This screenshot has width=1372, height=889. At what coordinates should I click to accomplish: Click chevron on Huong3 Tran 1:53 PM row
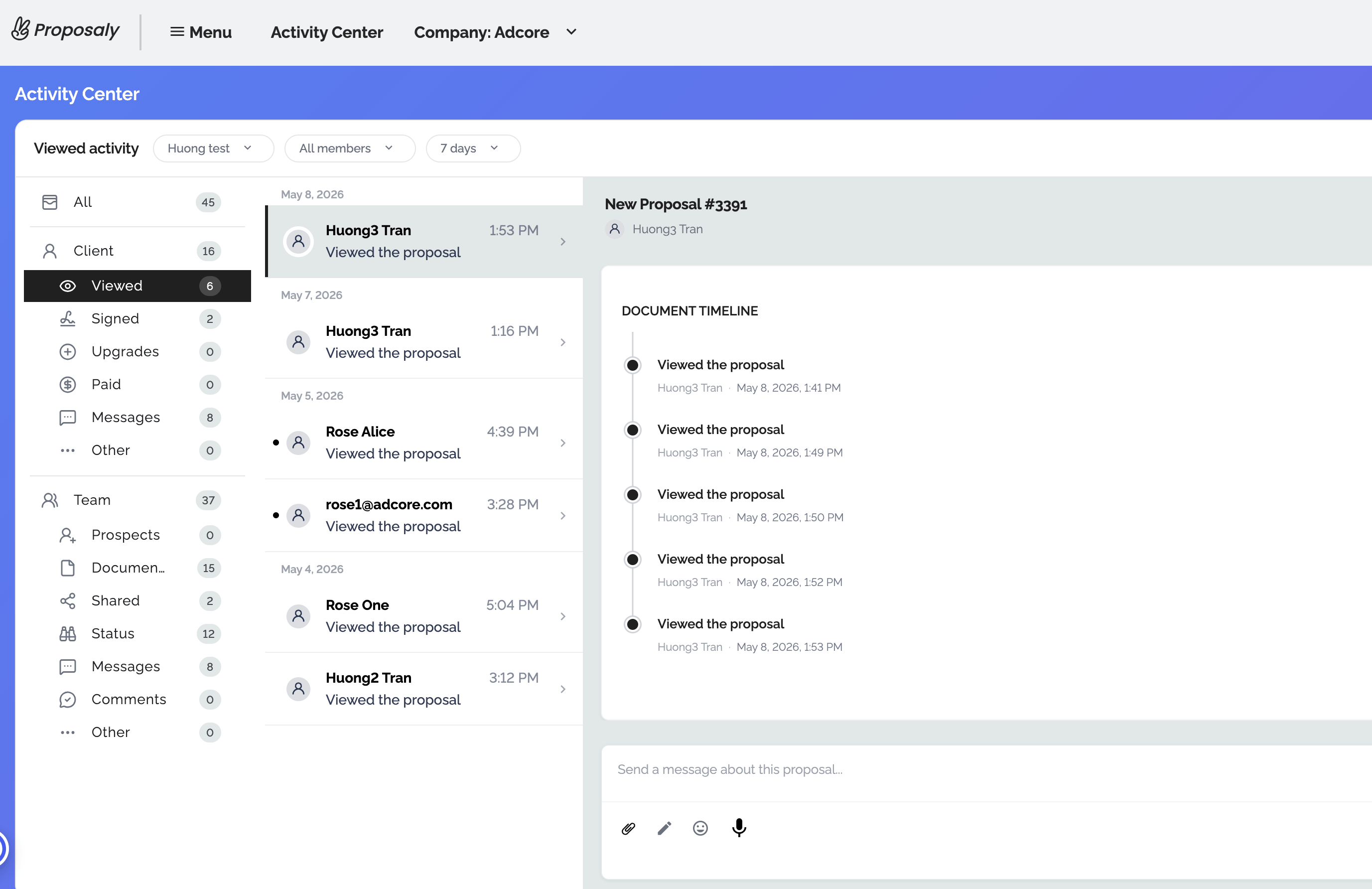563,242
